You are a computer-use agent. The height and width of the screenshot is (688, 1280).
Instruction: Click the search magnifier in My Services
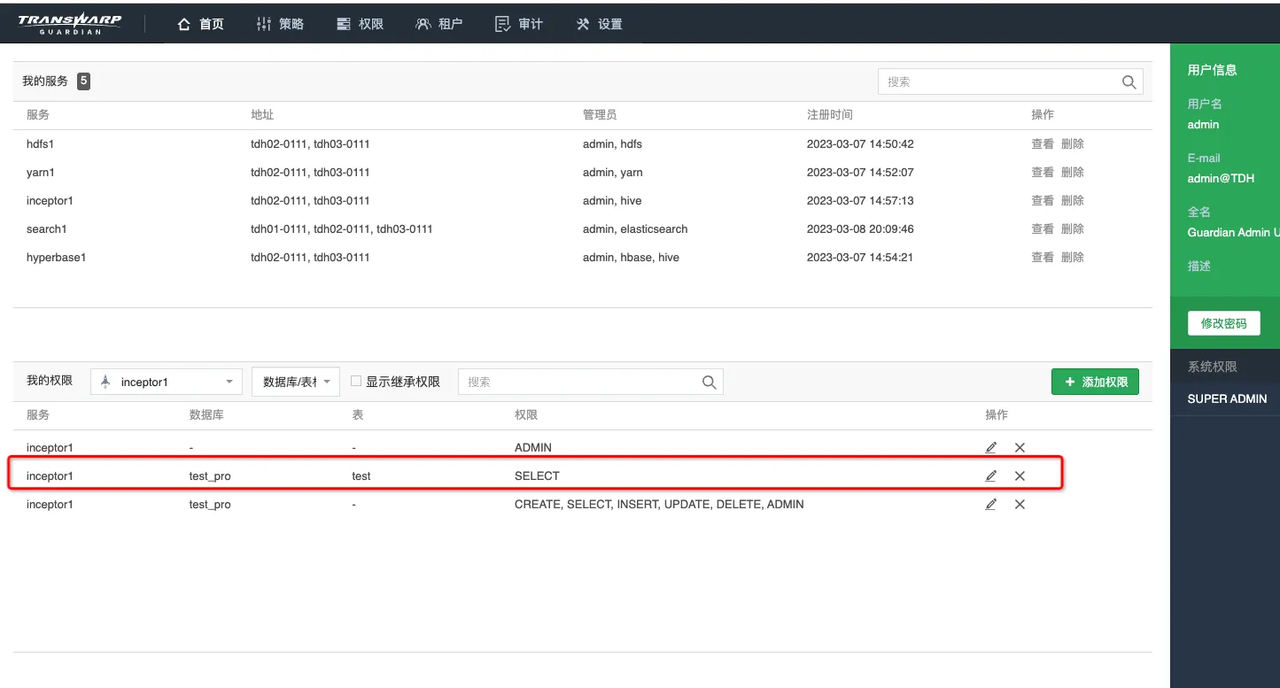coord(1129,82)
